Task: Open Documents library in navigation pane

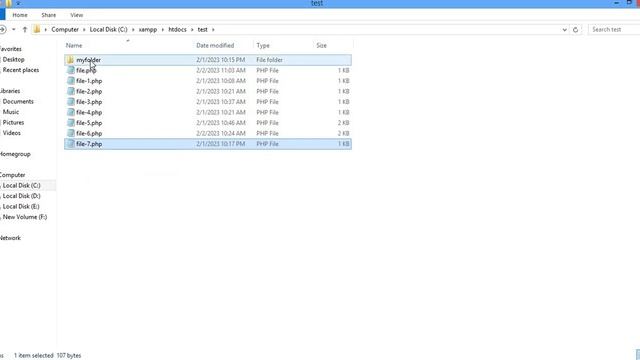Action: 18,102
